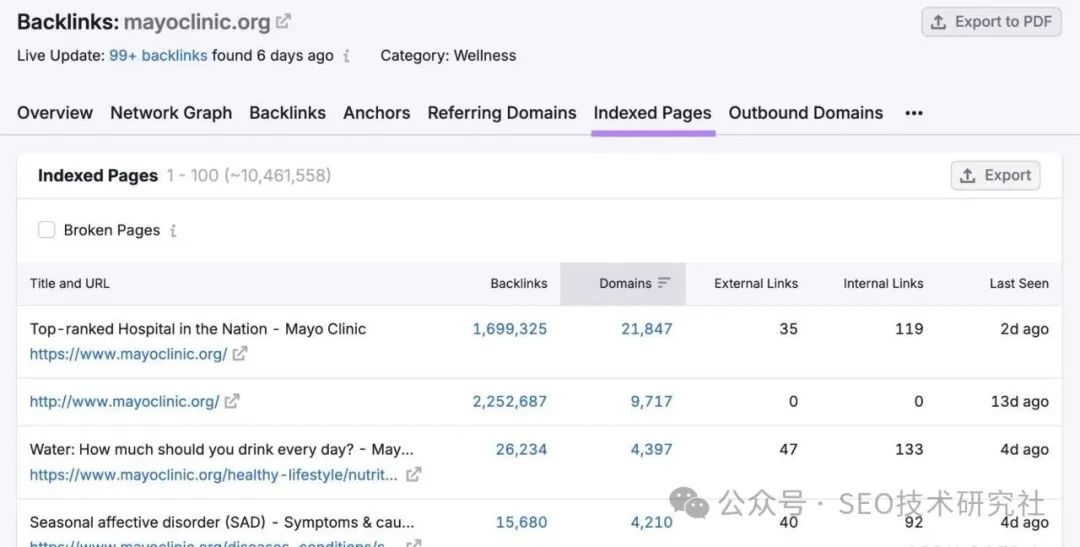Click the Title and URL column header
The height and width of the screenshot is (547, 1080).
pyautogui.click(x=70, y=283)
